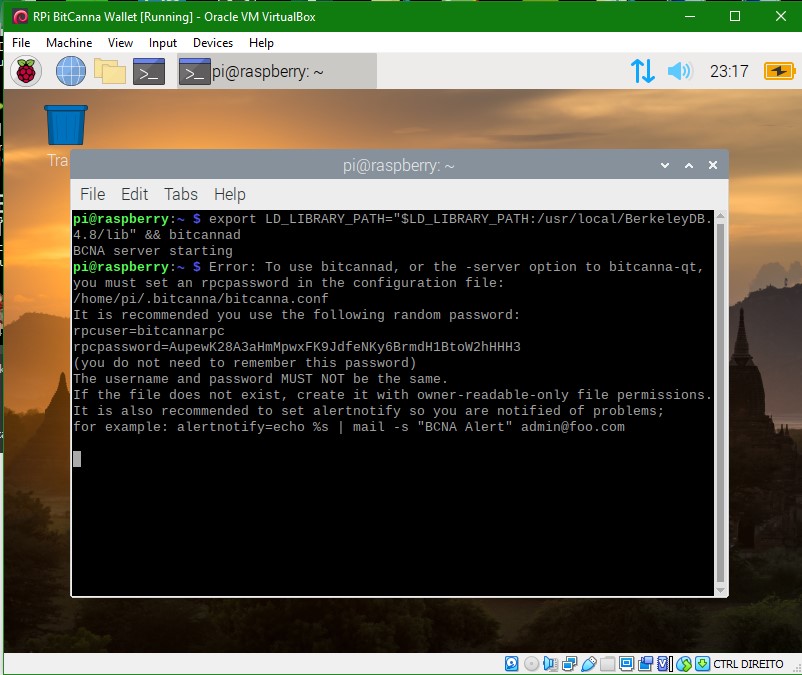Click the 'BCNA server starting' line
Viewport: 802px width, 675px height.
153,251
